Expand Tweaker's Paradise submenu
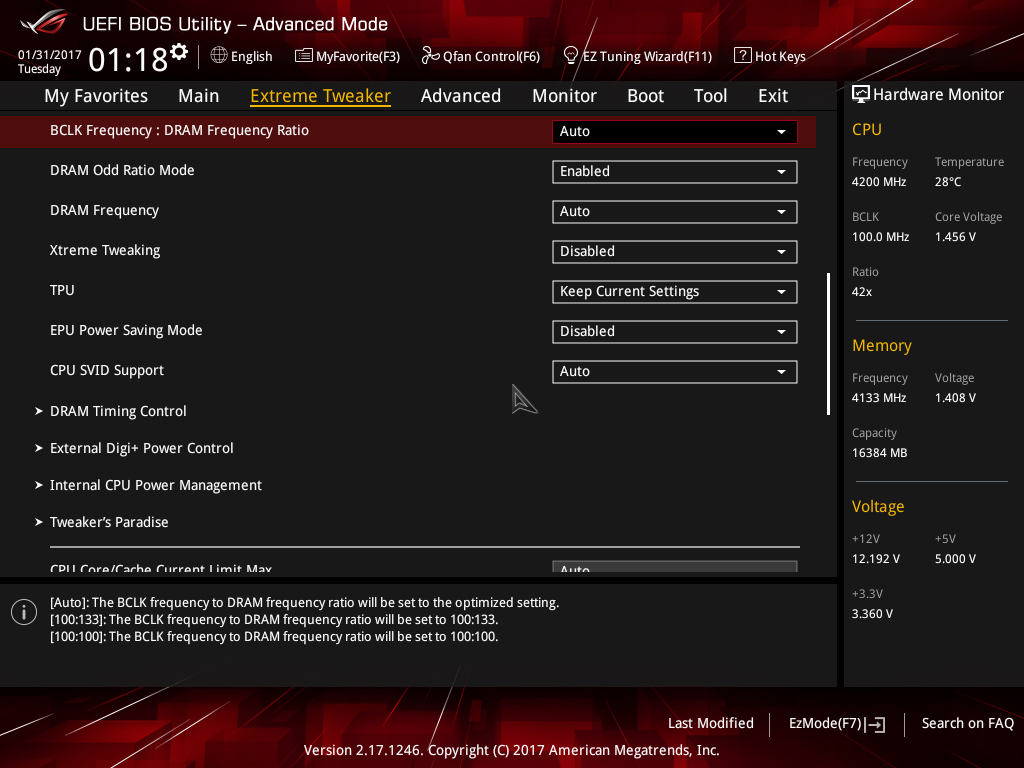Screen dimensions: 1024x768 109,522
